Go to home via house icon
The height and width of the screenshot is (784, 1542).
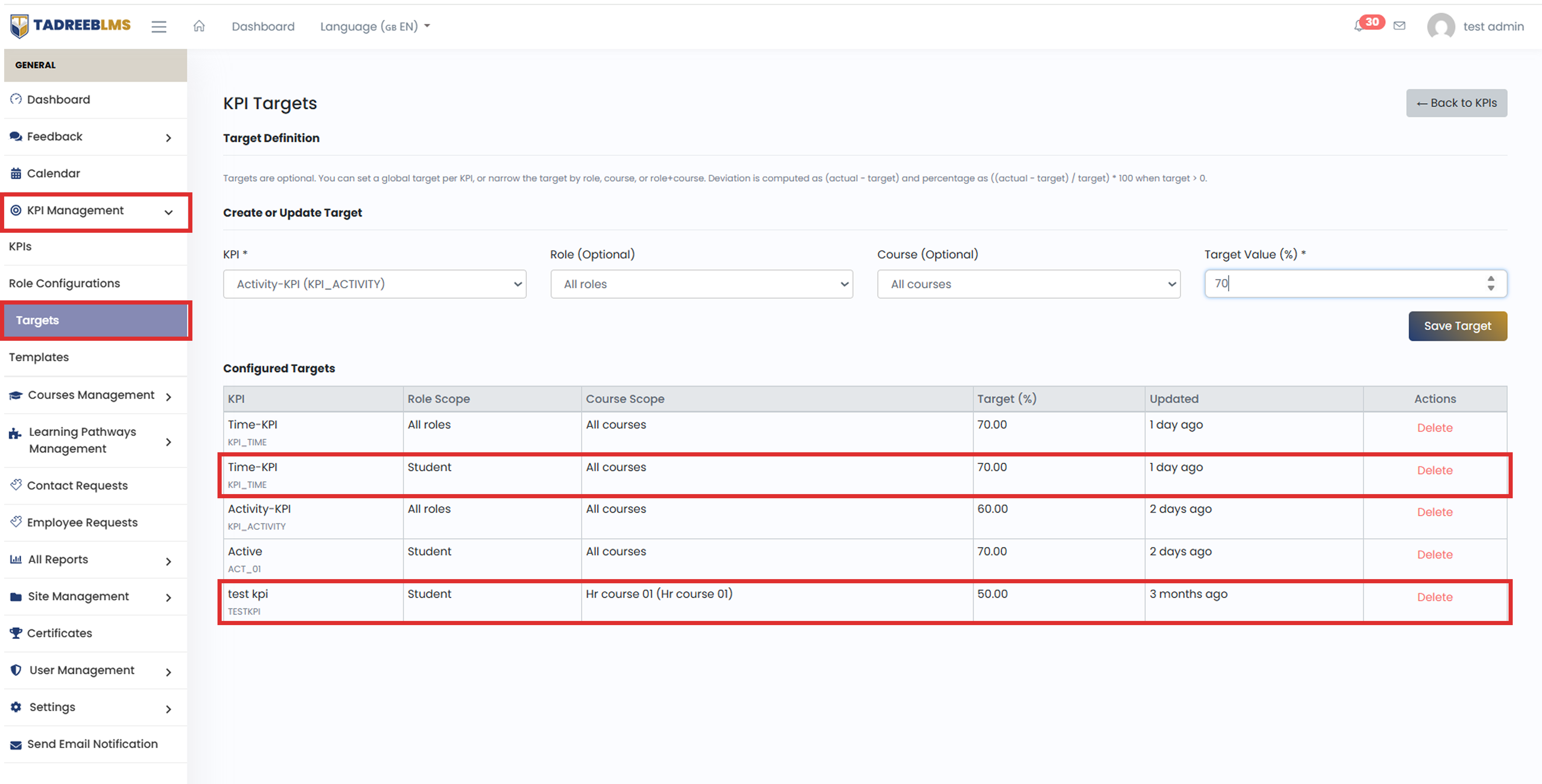tap(199, 26)
